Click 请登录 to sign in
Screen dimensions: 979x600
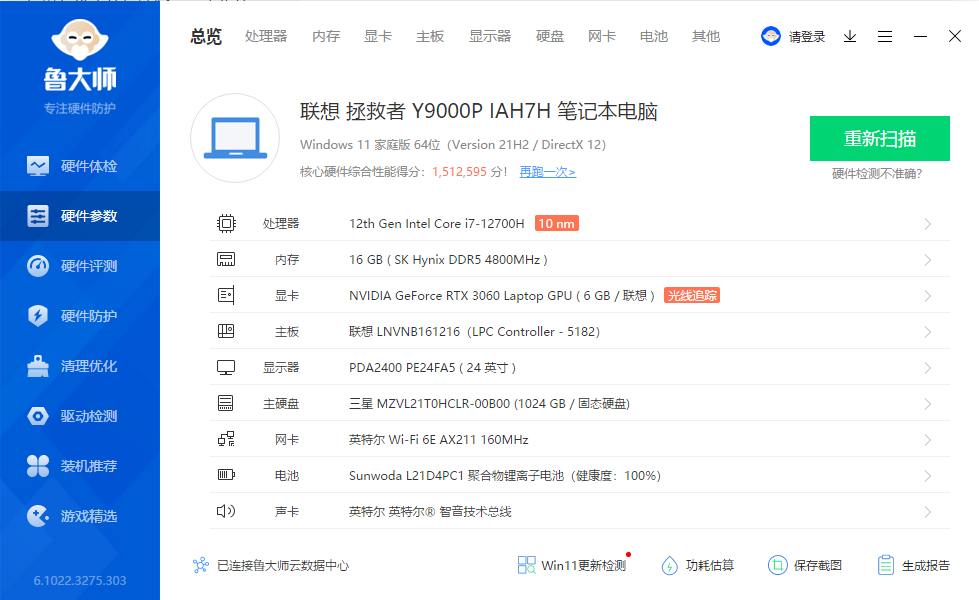[x=807, y=37]
